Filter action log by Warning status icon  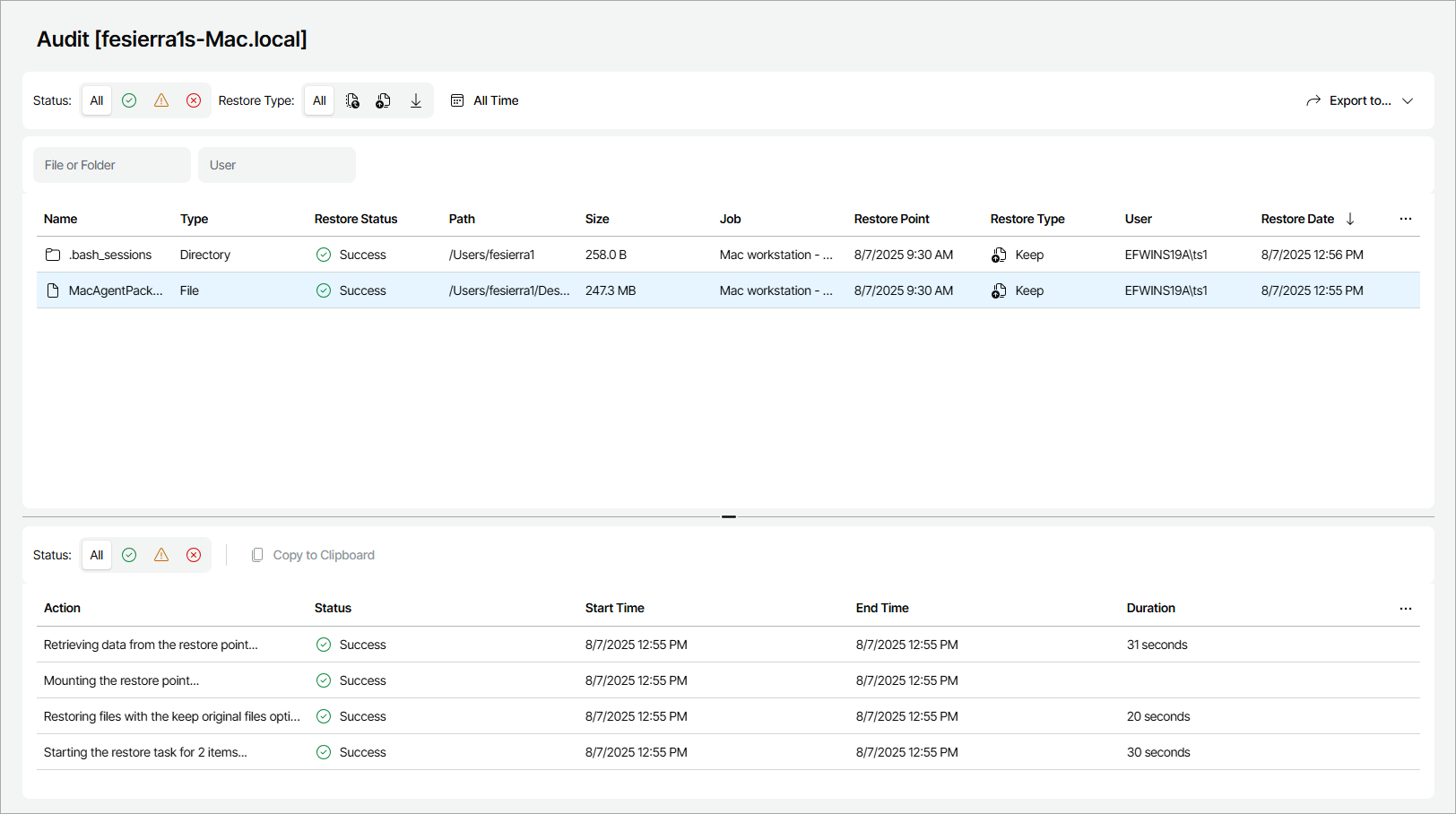click(161, 555)
